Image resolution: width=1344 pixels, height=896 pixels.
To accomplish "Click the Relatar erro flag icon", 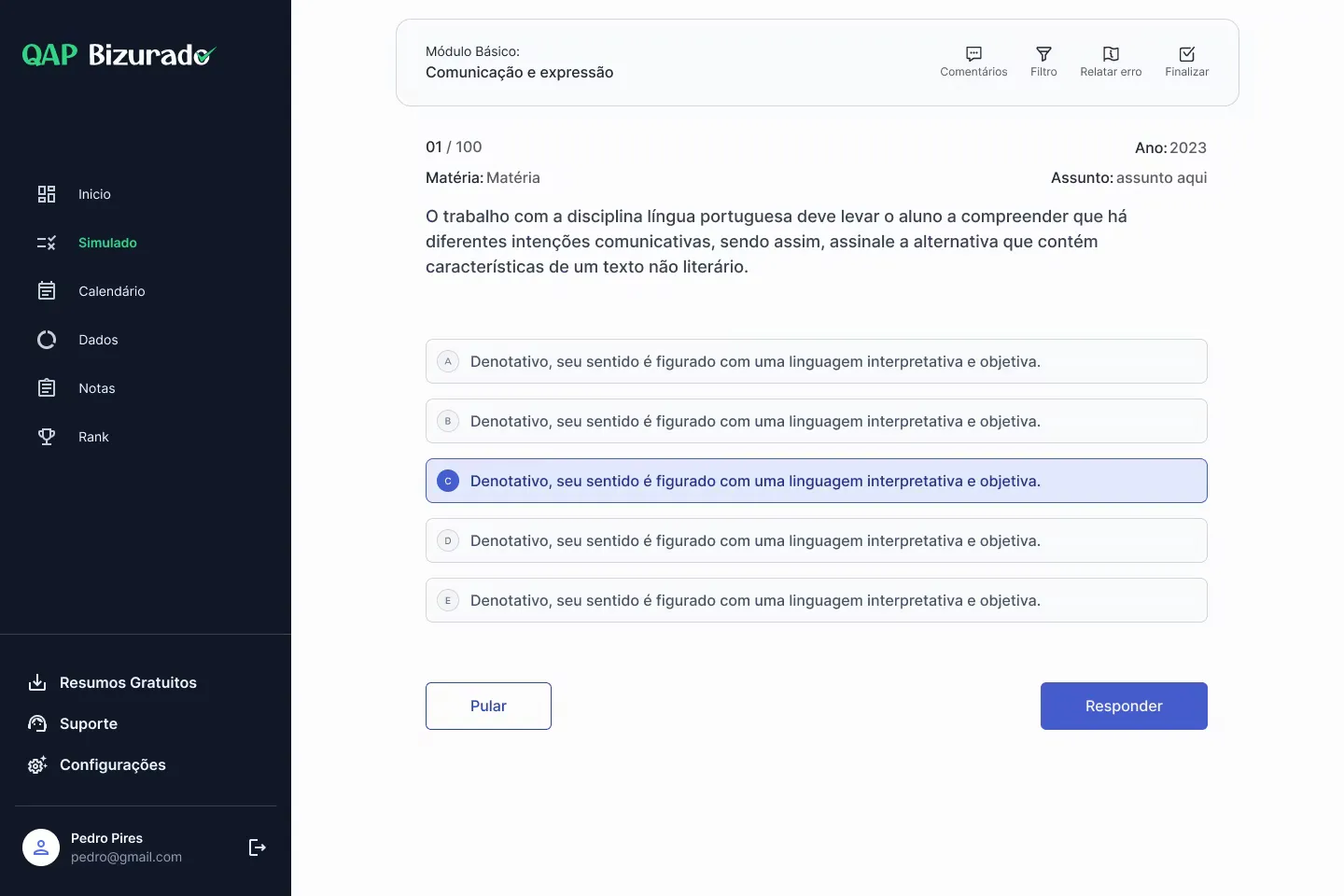I will pos(1111,54).
